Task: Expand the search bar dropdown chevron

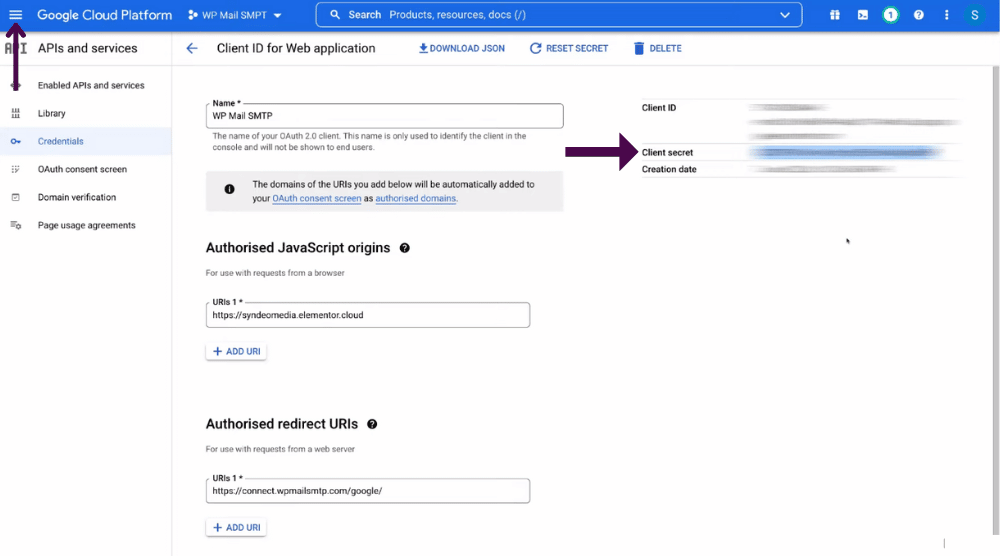Action: pos(784,15)
